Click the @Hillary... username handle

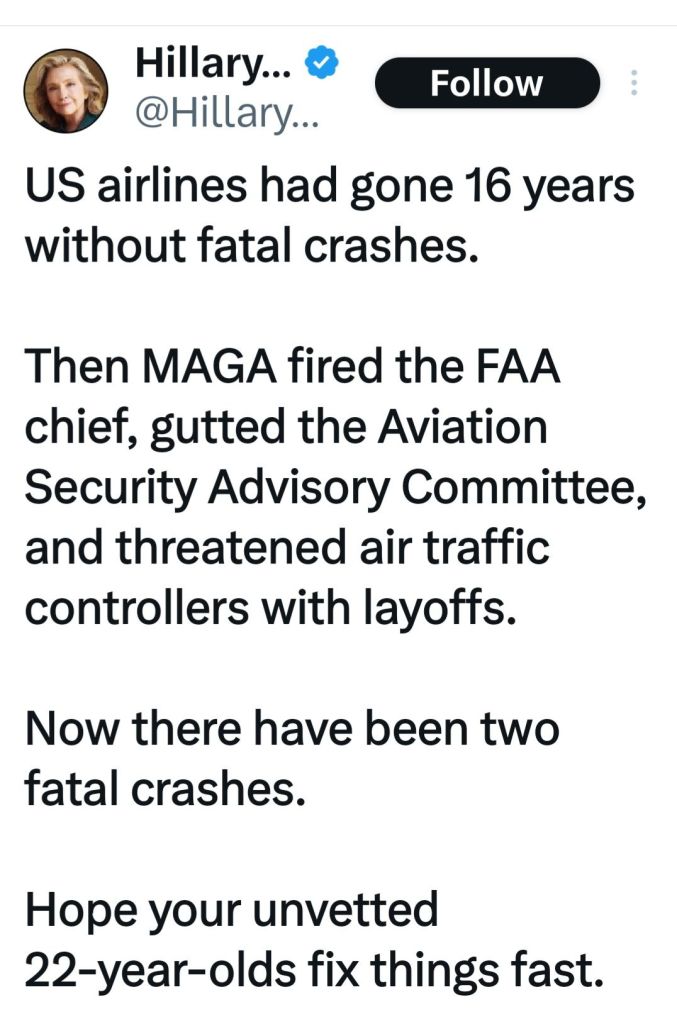225,119
